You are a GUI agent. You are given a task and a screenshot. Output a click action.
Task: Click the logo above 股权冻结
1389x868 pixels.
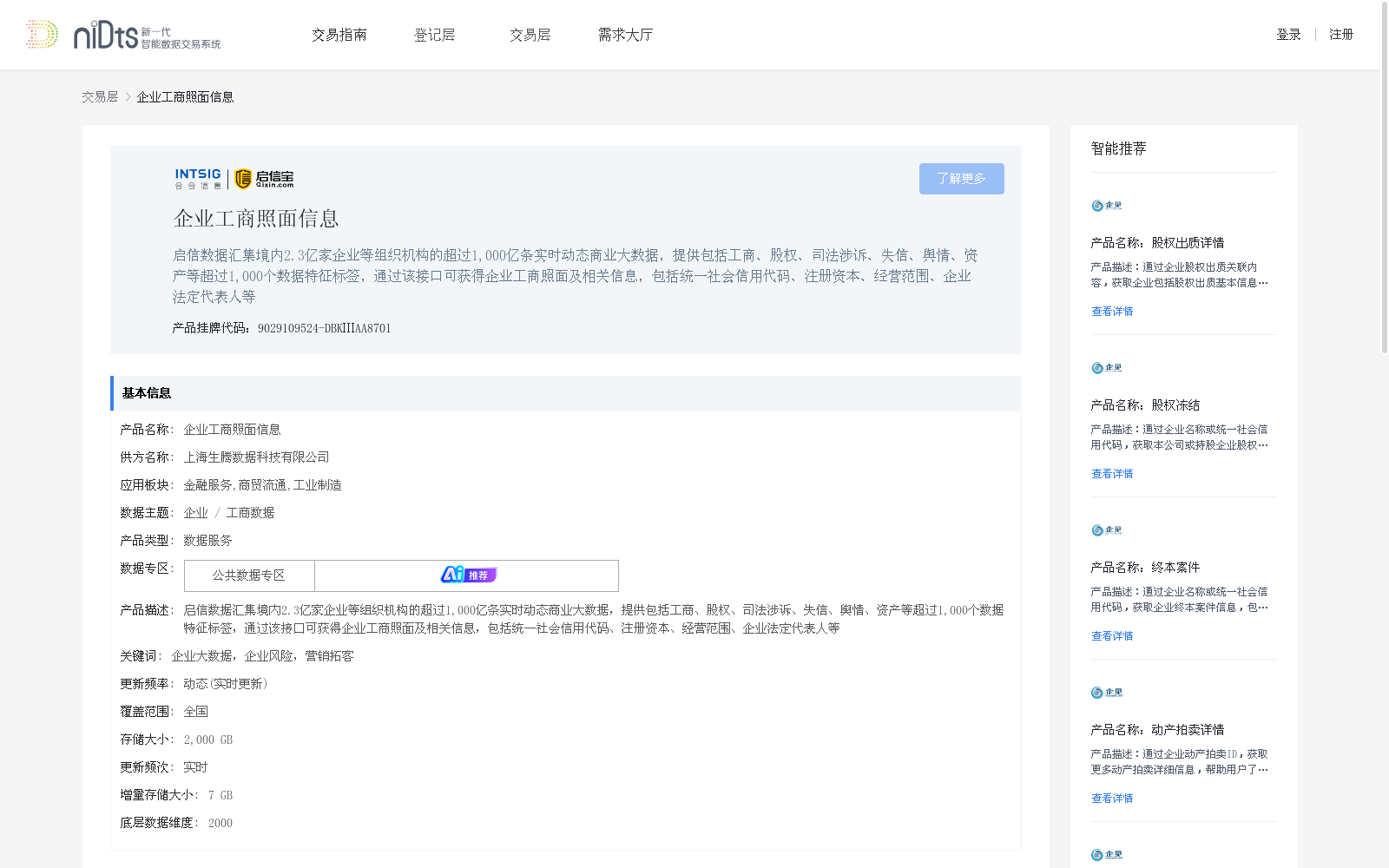click(1107, 368)
